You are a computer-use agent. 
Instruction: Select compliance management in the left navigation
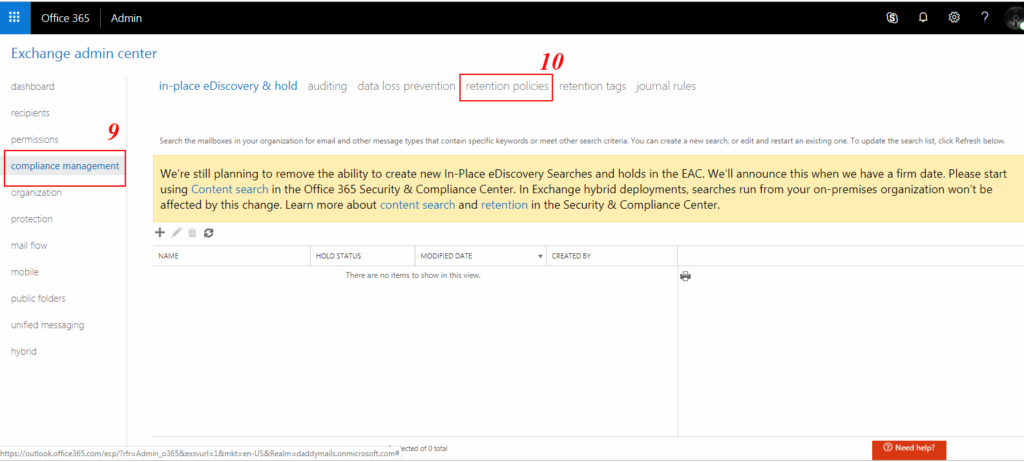65,166
